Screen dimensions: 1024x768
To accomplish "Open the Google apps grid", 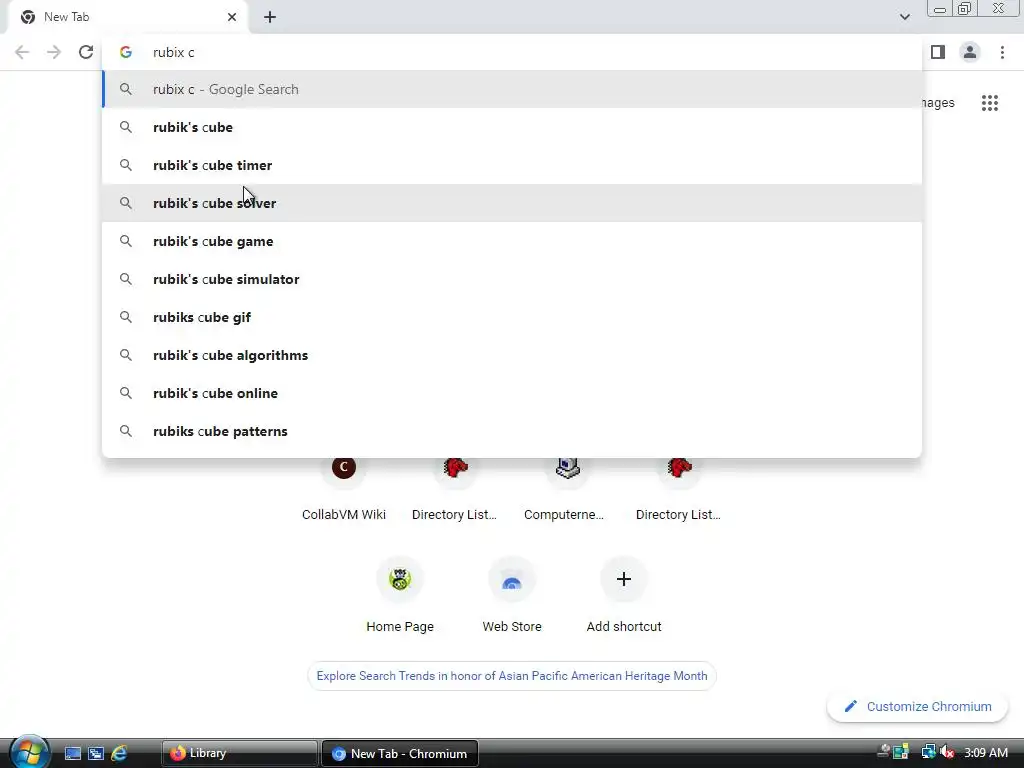I will pyautogui.click(x=990, y=103).
